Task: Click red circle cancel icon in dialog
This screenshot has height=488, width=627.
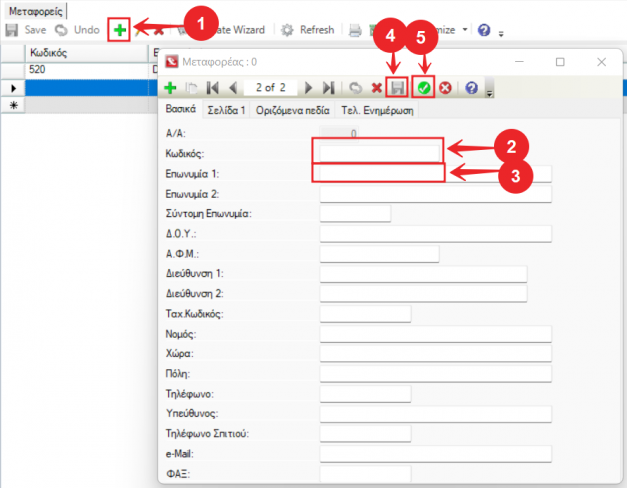Action: tap(445, 88)
